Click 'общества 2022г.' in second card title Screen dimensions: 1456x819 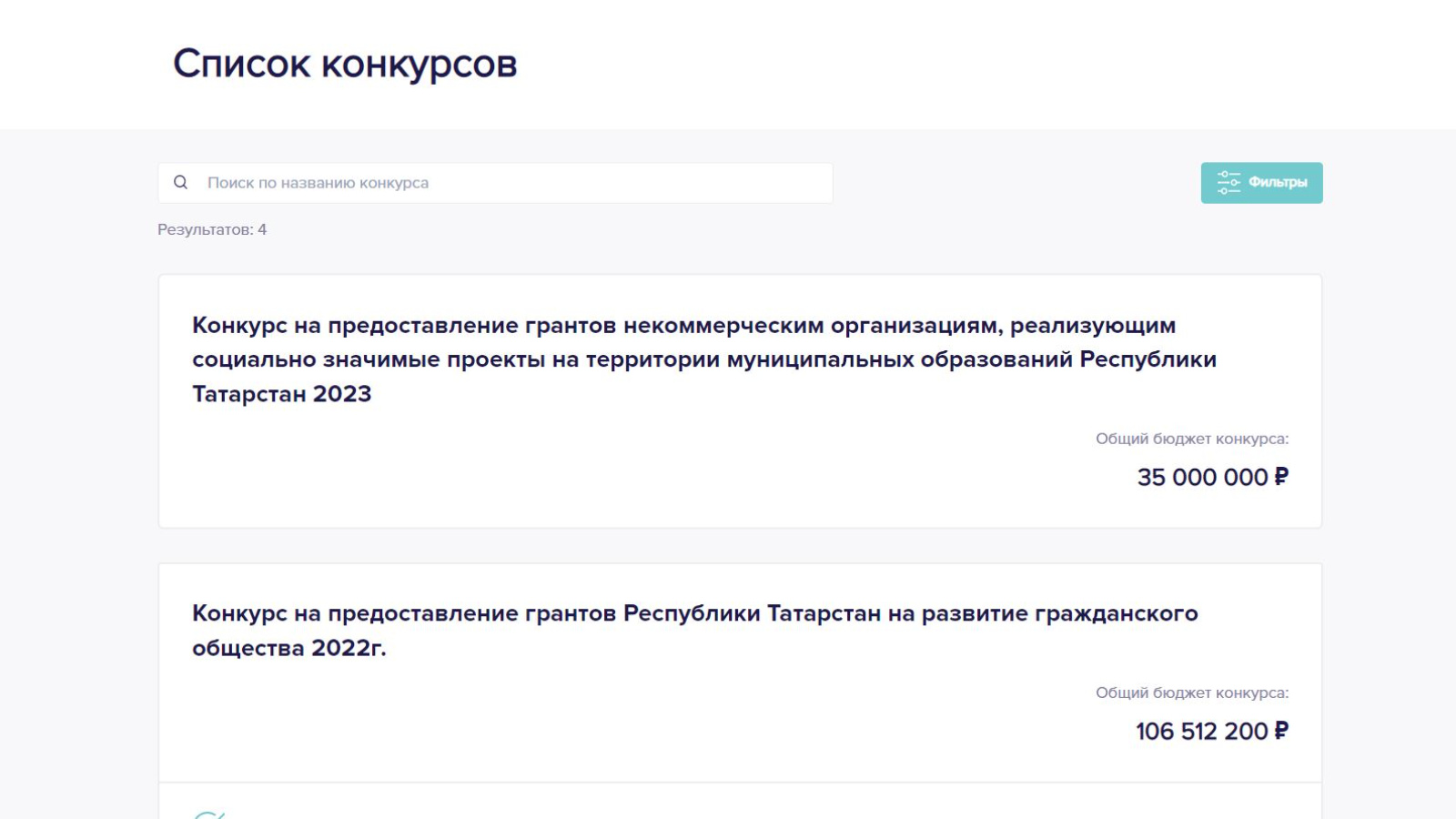point(288,648)
